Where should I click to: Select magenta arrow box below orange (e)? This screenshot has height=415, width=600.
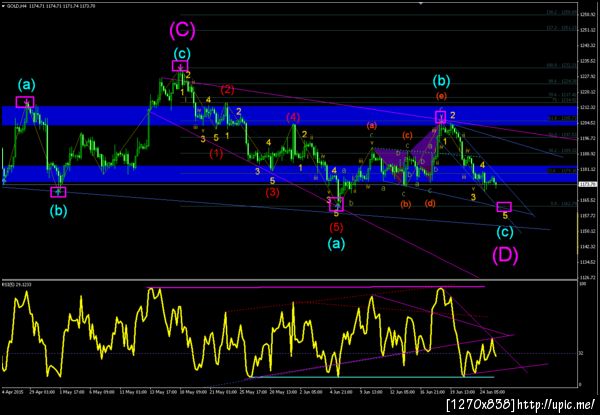(440, 117)
